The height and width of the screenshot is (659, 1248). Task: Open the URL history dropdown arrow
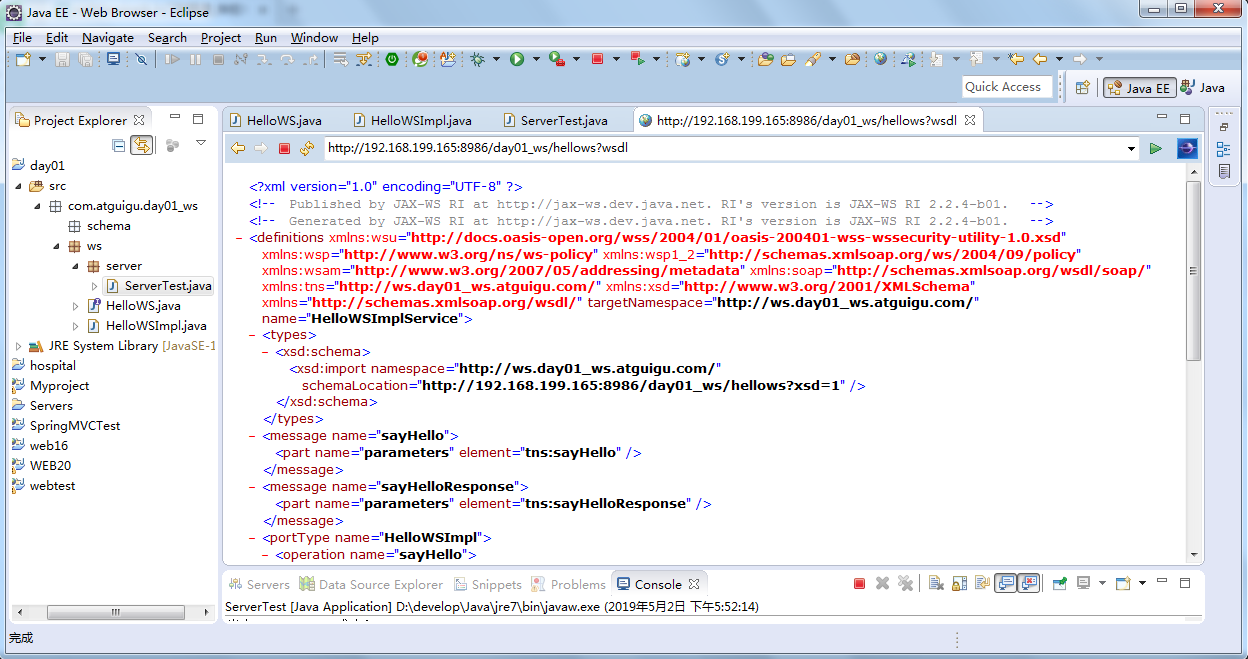[x=1132, y=148]
